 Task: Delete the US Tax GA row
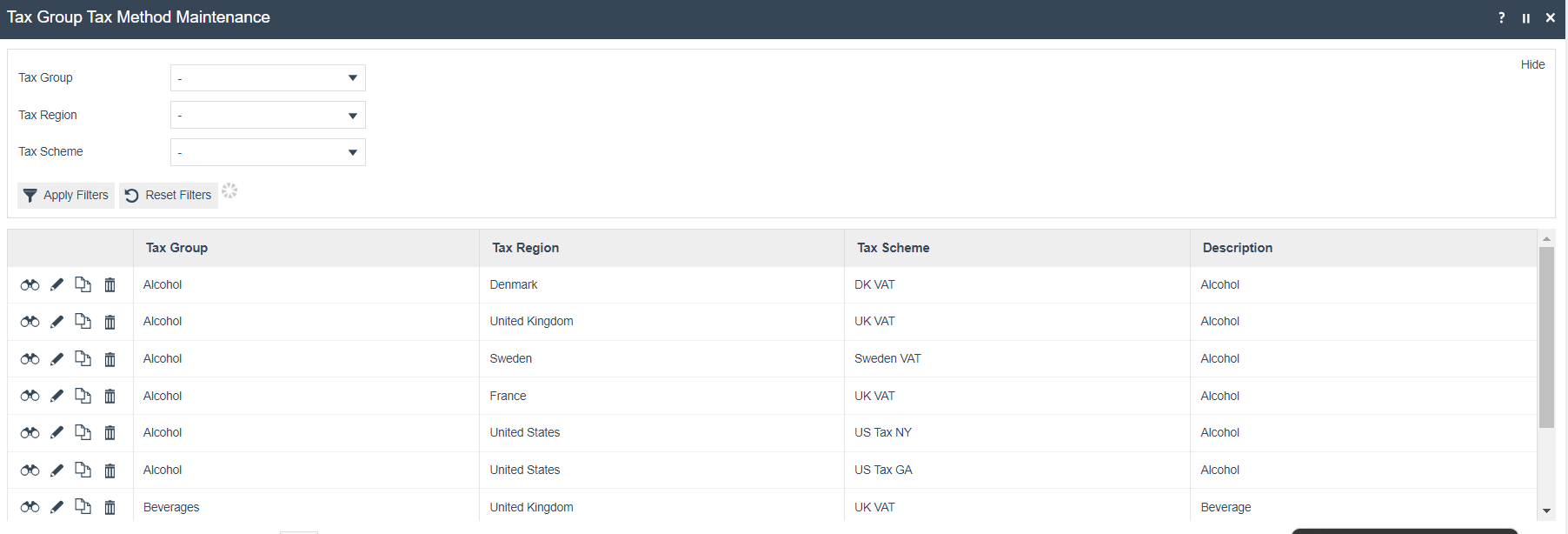(x=110, y=470)
